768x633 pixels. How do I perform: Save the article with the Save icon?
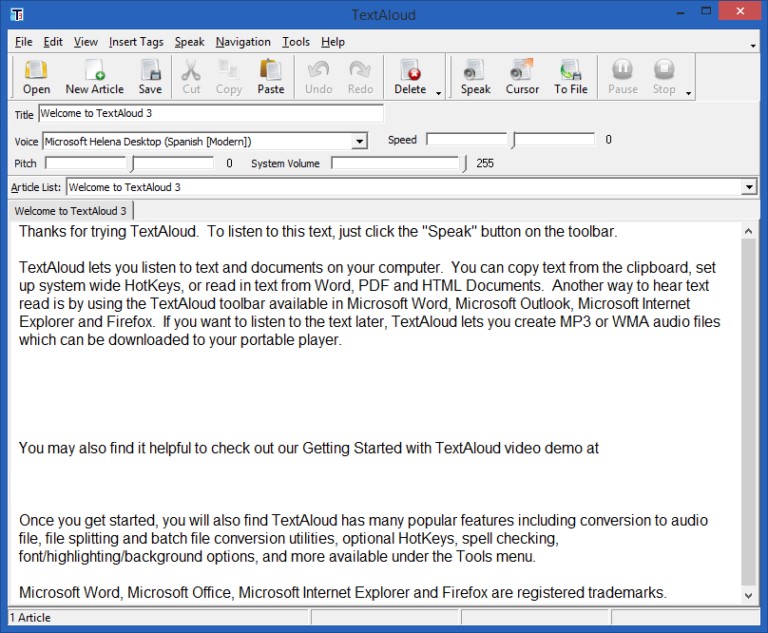150,77
